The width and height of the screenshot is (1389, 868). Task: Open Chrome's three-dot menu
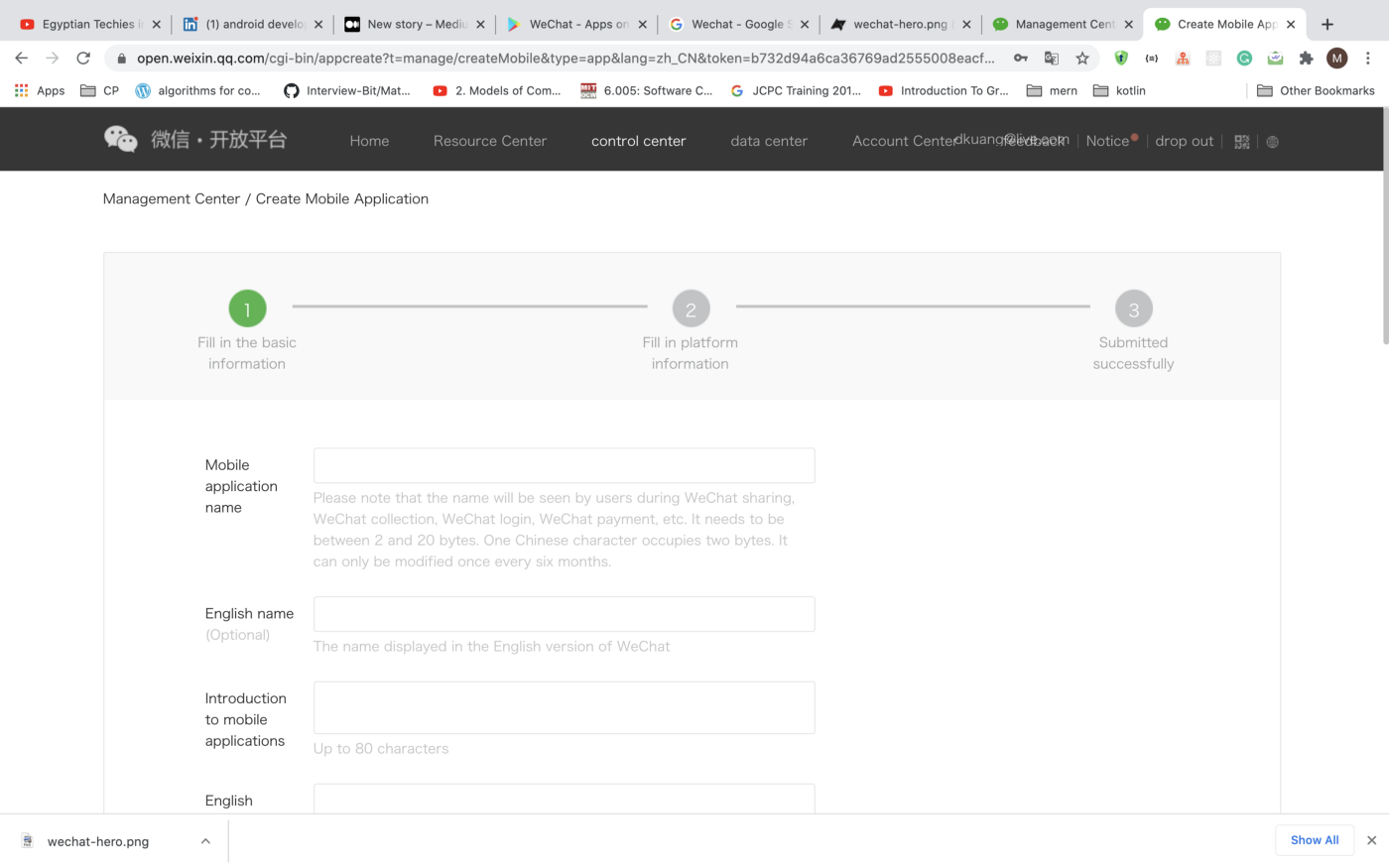1368,59
